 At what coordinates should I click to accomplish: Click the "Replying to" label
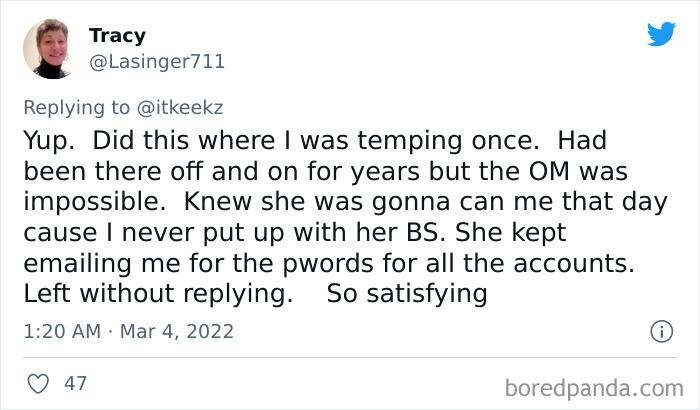click(83, 106)
